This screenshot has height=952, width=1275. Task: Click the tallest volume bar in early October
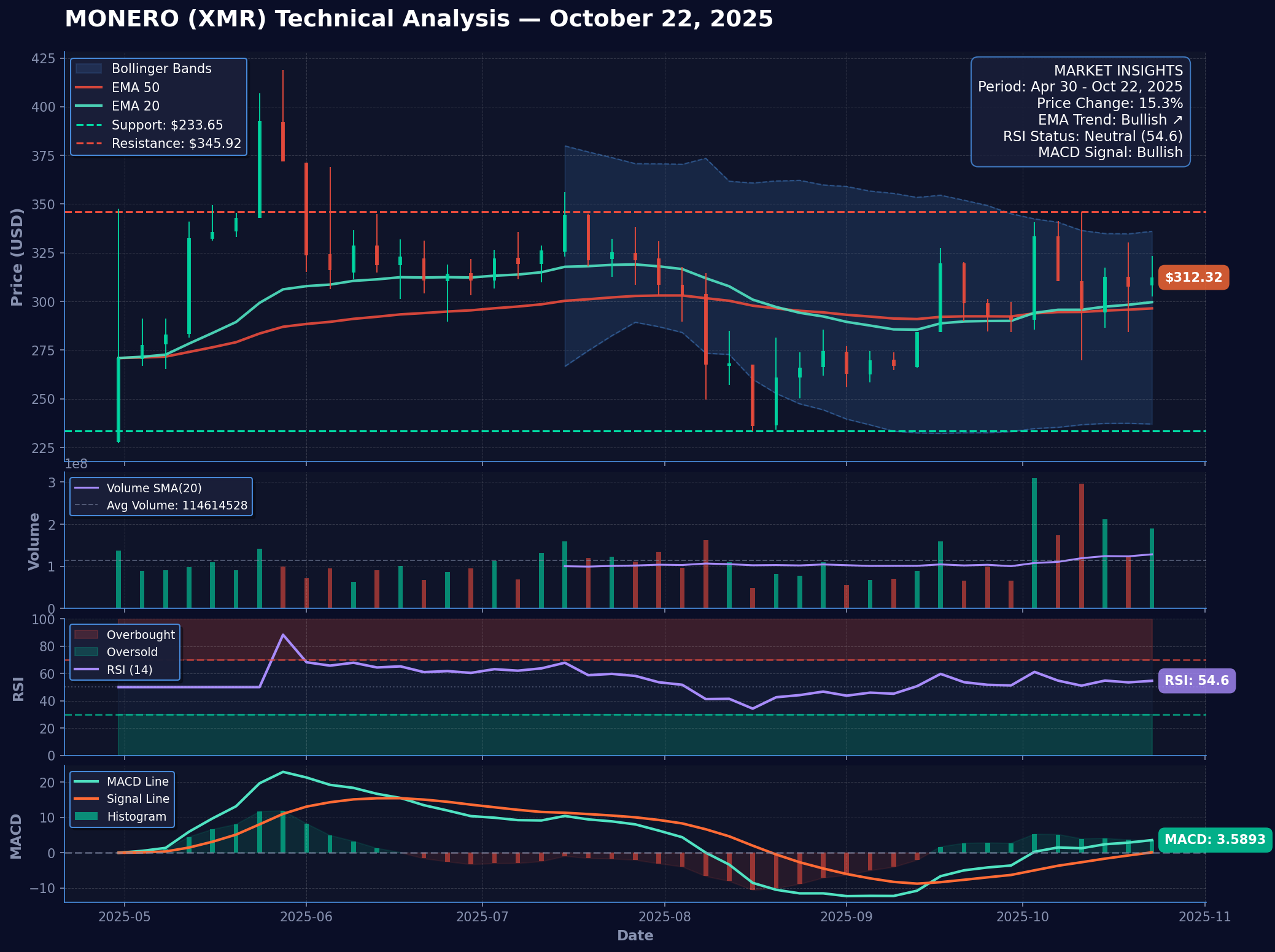coord(1034,543)
